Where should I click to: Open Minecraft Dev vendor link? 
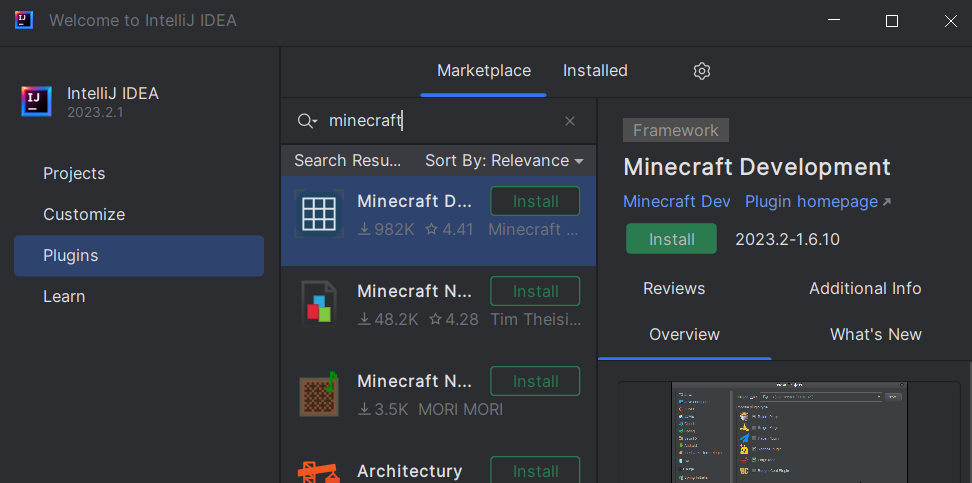[676, 202]
